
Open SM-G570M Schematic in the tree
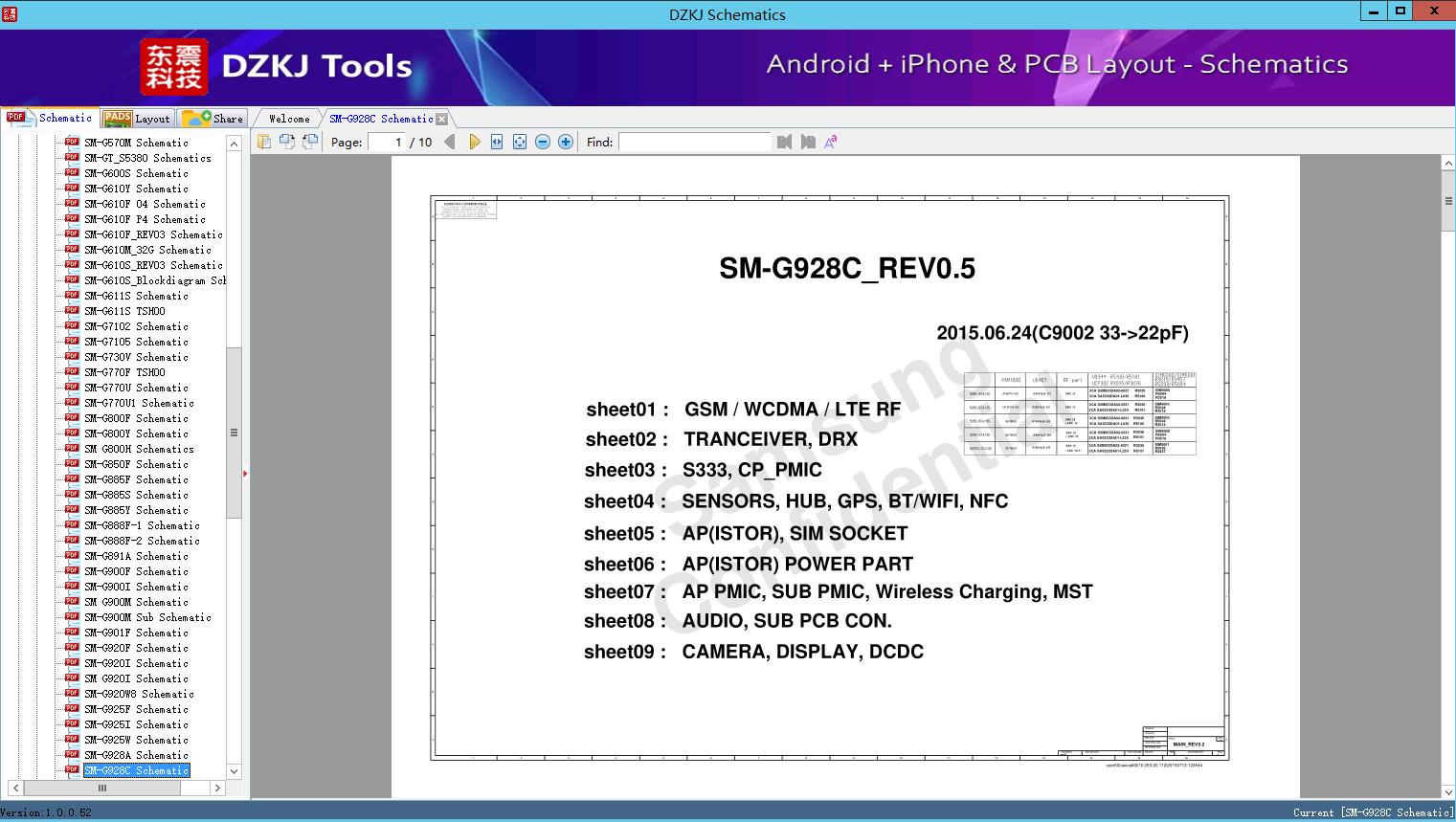[136, 143]
